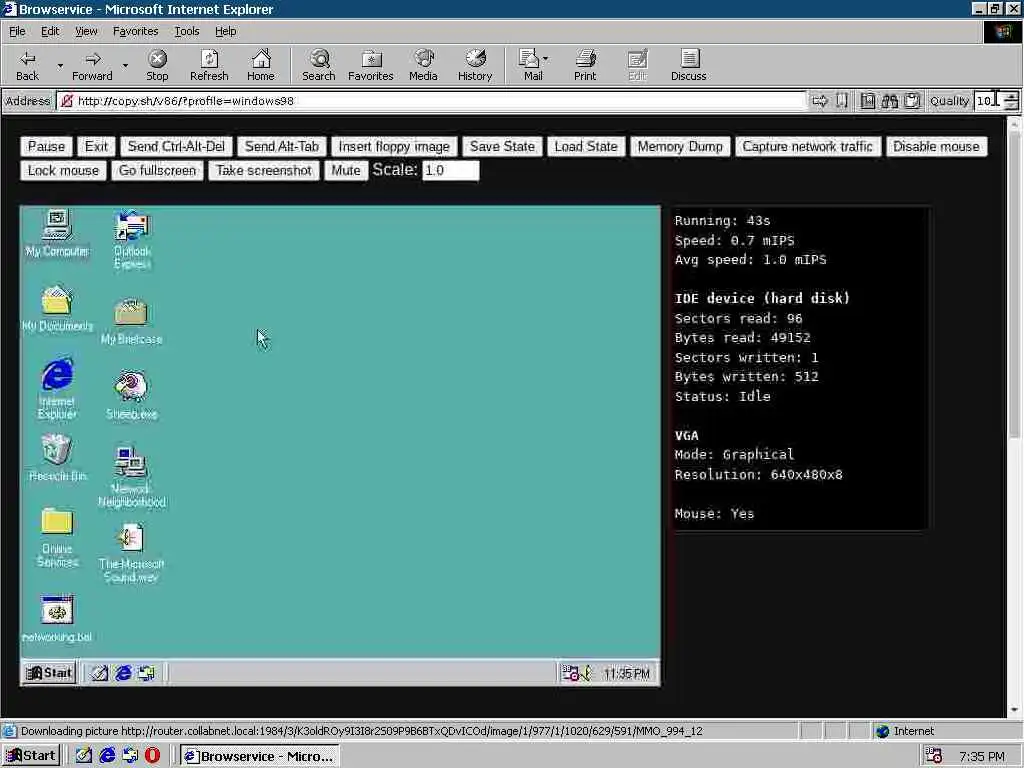Expand the Mail dropdown arrow

(546, 59)
